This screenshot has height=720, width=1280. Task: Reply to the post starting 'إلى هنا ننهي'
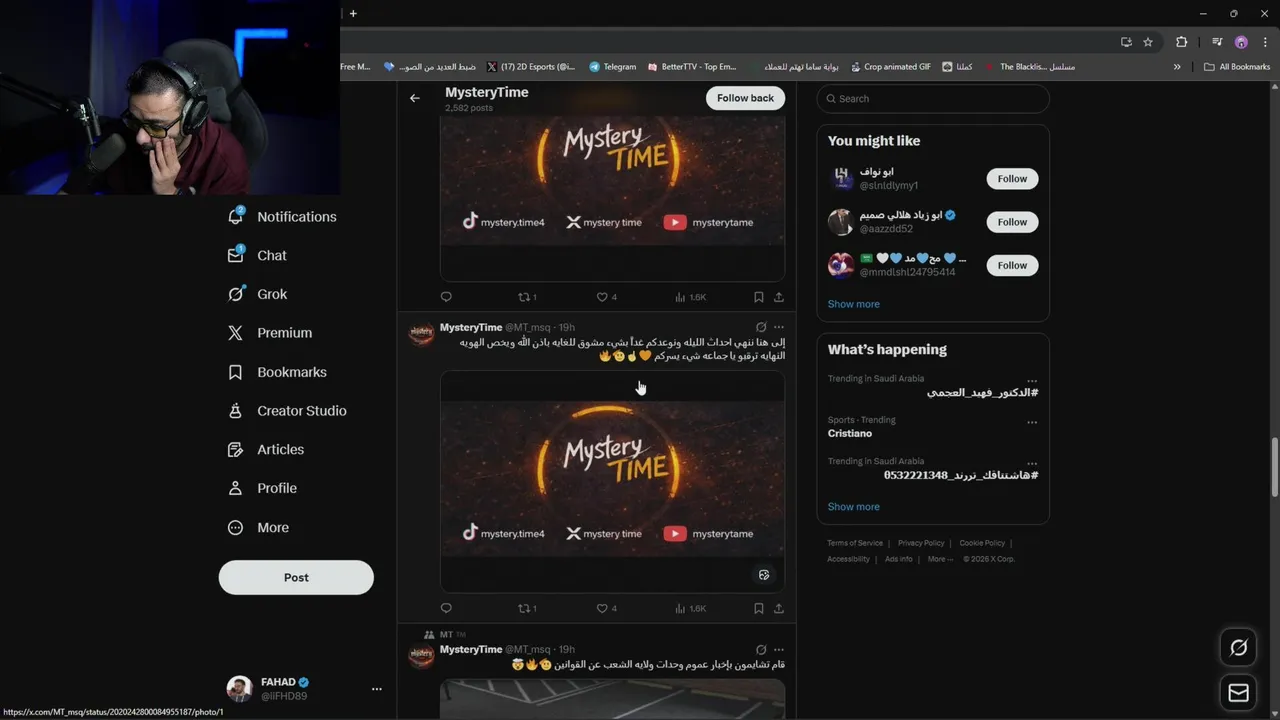click(446, 608)
